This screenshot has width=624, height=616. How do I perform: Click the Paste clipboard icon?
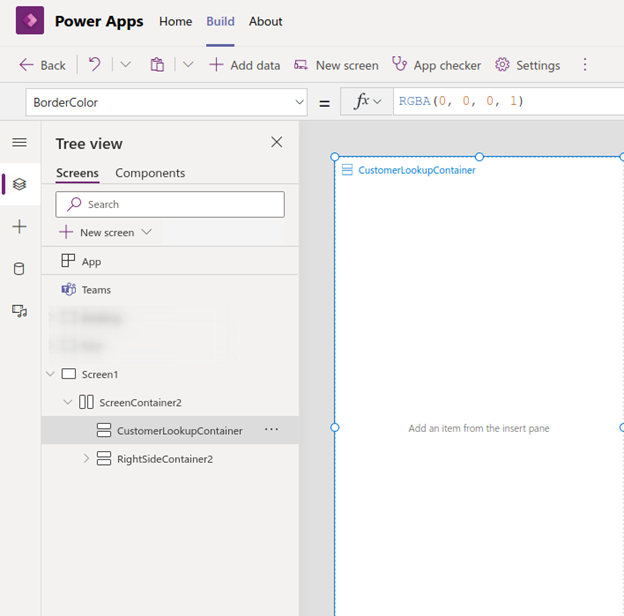(157, 64)
